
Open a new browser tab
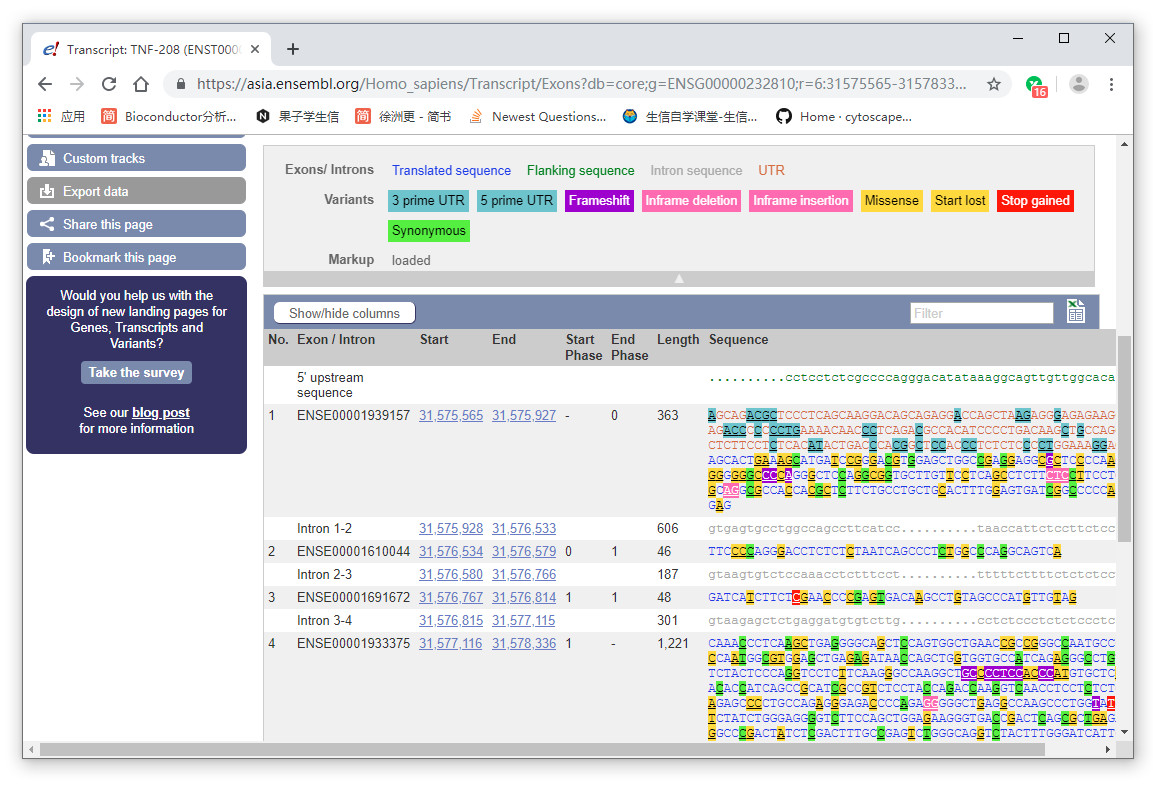click(x=293, y=49)
